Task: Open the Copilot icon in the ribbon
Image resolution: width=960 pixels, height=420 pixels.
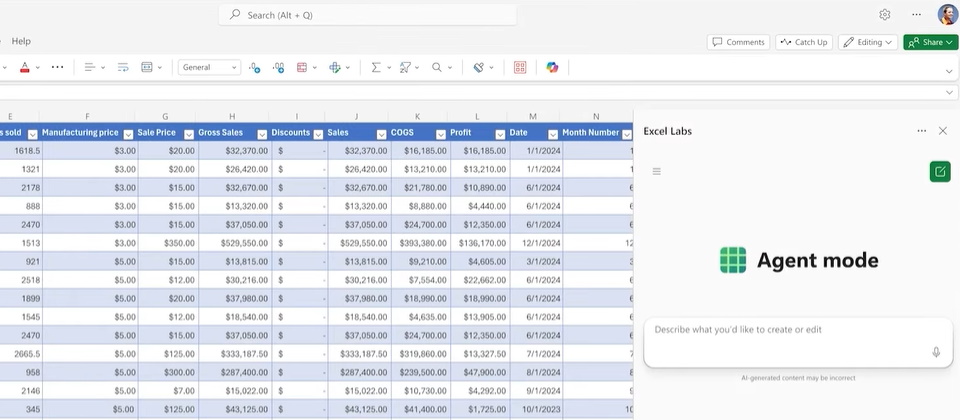Action: pyautogui.click(x=552, y=67)
